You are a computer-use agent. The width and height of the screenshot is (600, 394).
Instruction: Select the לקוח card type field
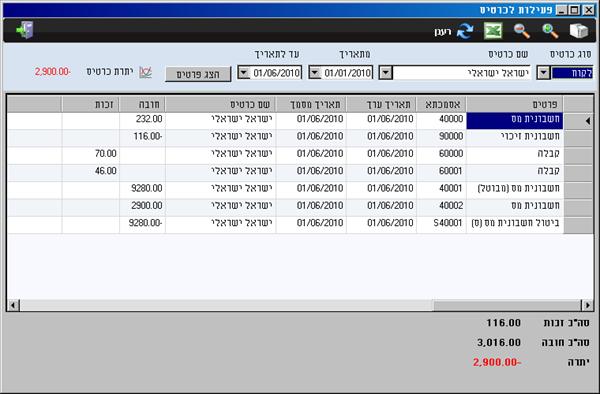572,73
